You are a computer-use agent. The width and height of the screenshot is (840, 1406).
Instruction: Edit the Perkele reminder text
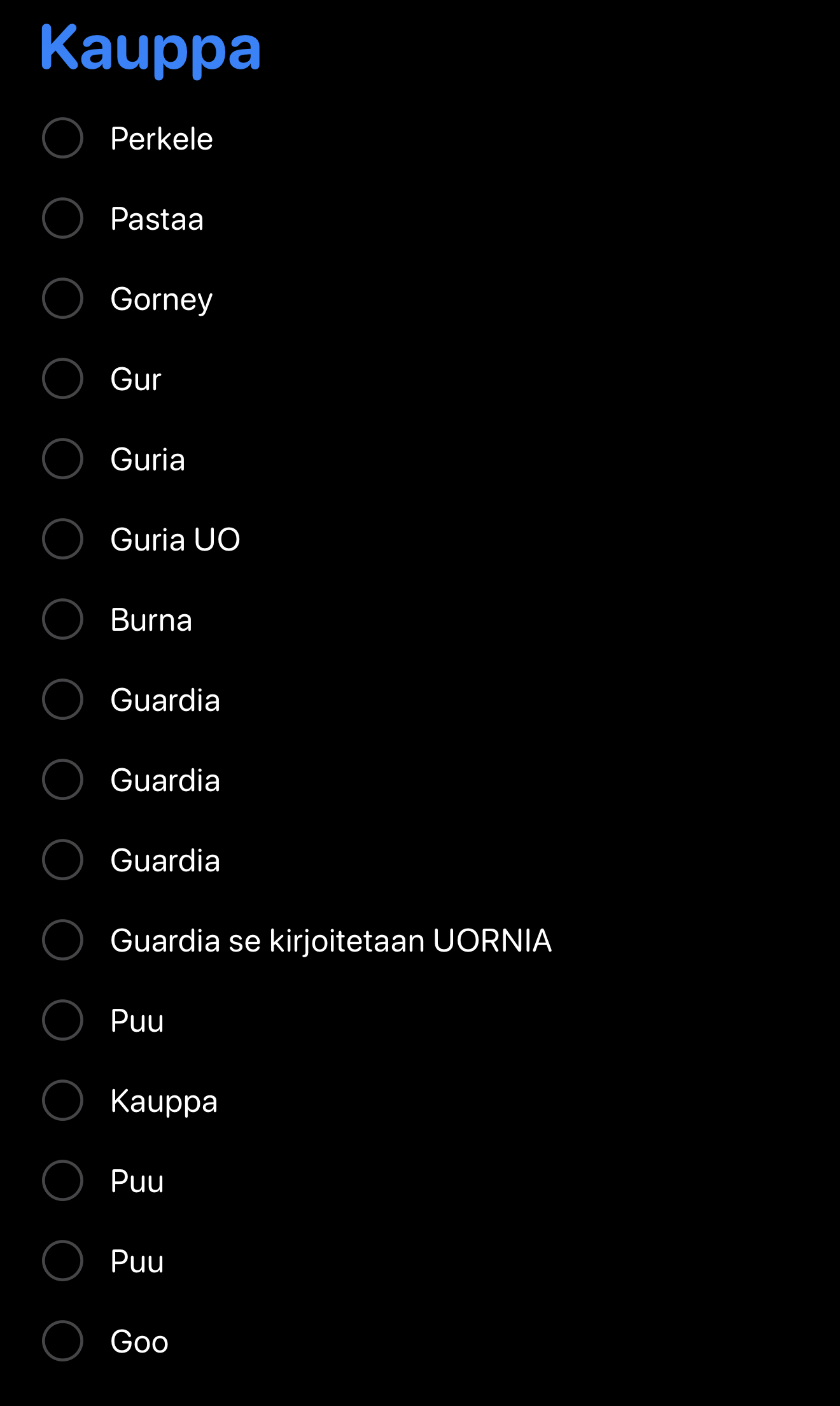point(162,139)
